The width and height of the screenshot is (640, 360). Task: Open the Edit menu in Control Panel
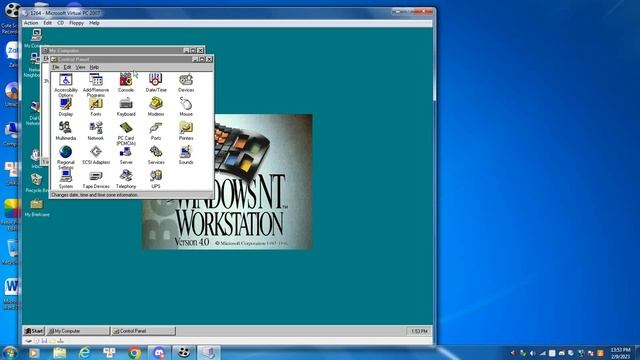pyautogui.click(x=67, y=67)
